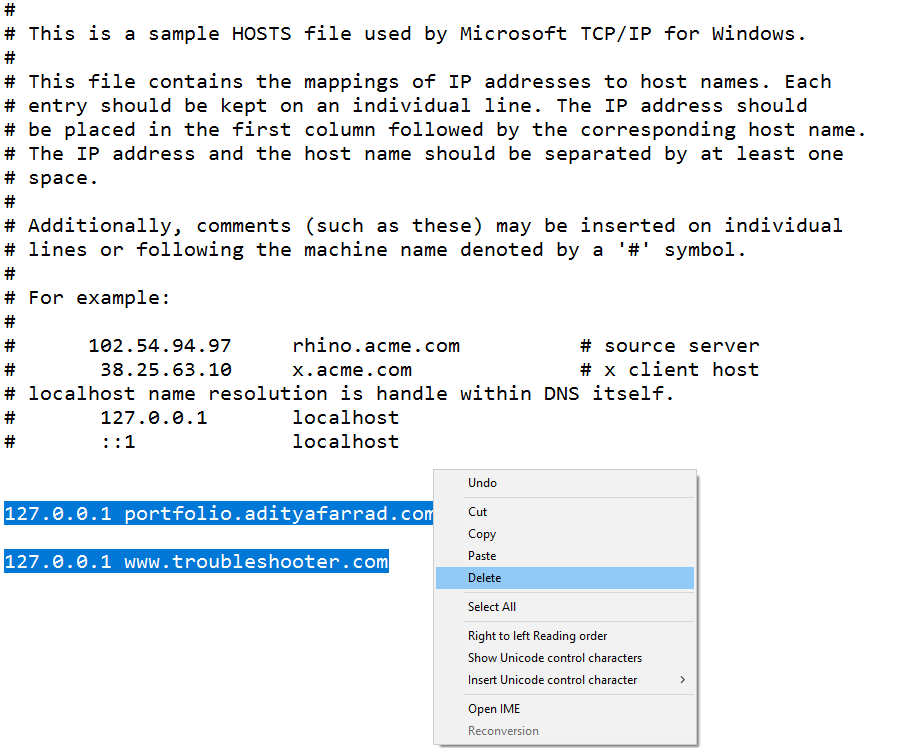Select "Open IME" from the menu
The height and width of the screenshot is (748, 908).
coord(493,708)
